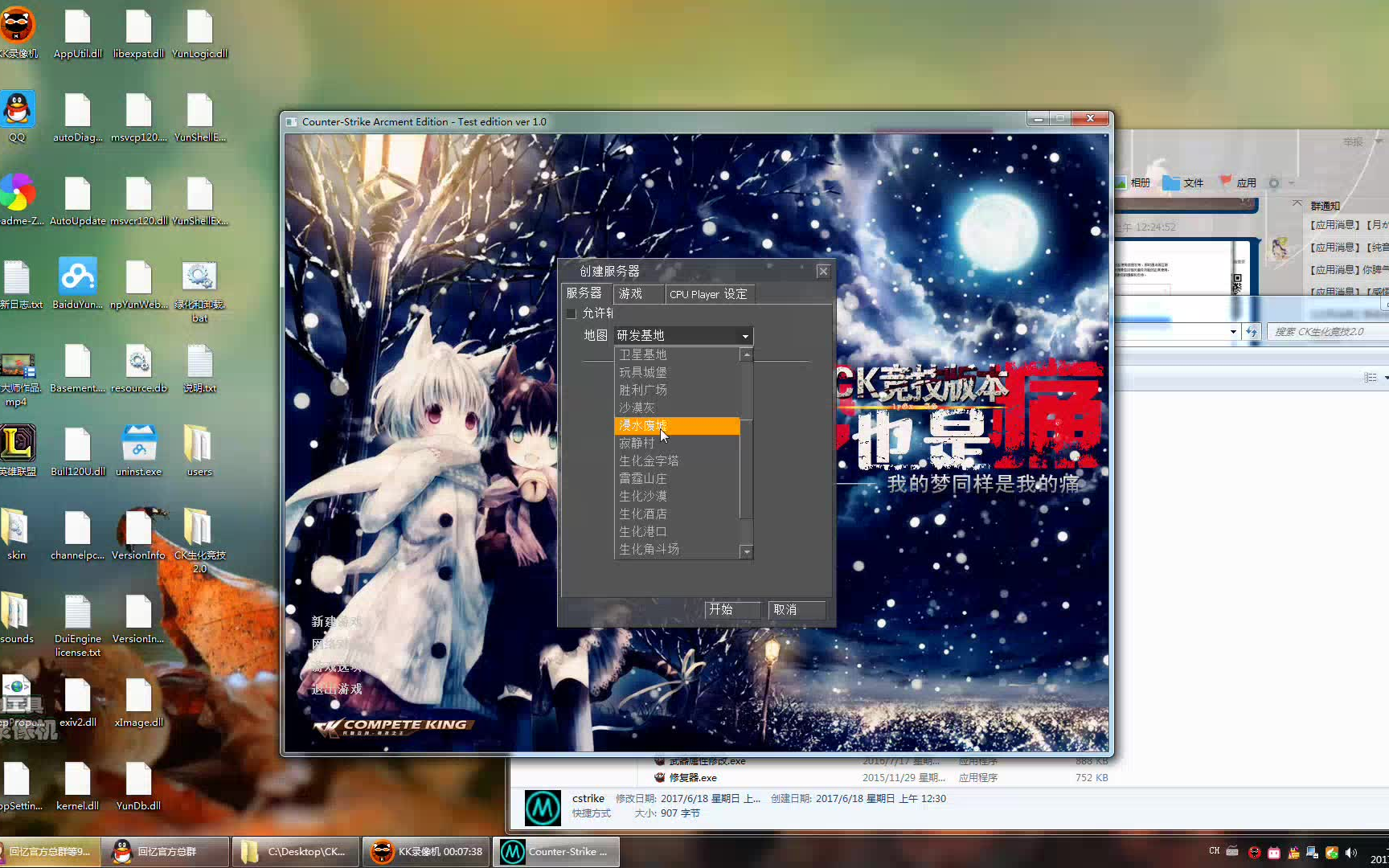Select 生化港口 in the map list
The height and width of the screenshot is (868, 1389).
[677, 531]
